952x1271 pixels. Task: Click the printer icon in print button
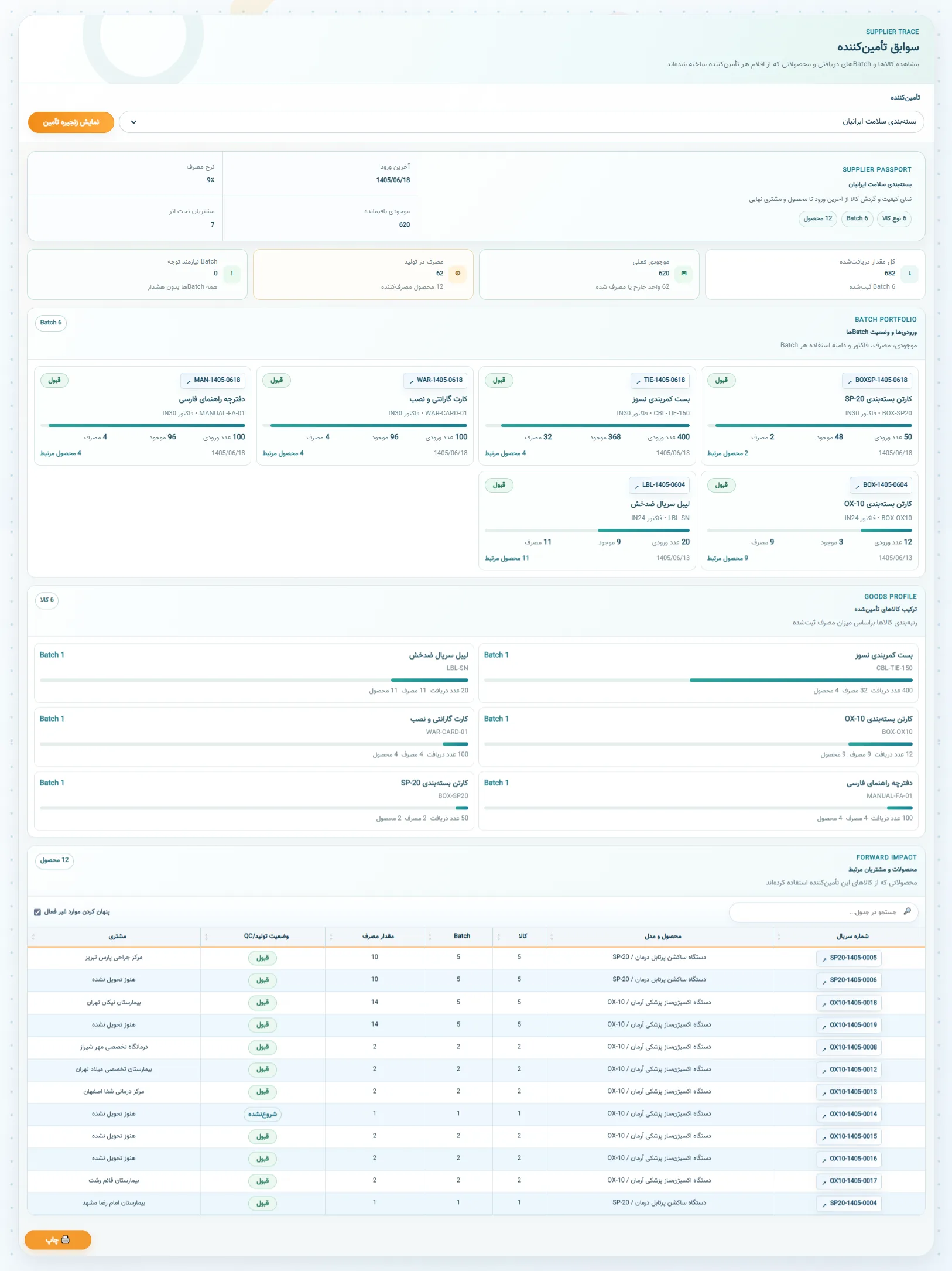coord(66,1239)
